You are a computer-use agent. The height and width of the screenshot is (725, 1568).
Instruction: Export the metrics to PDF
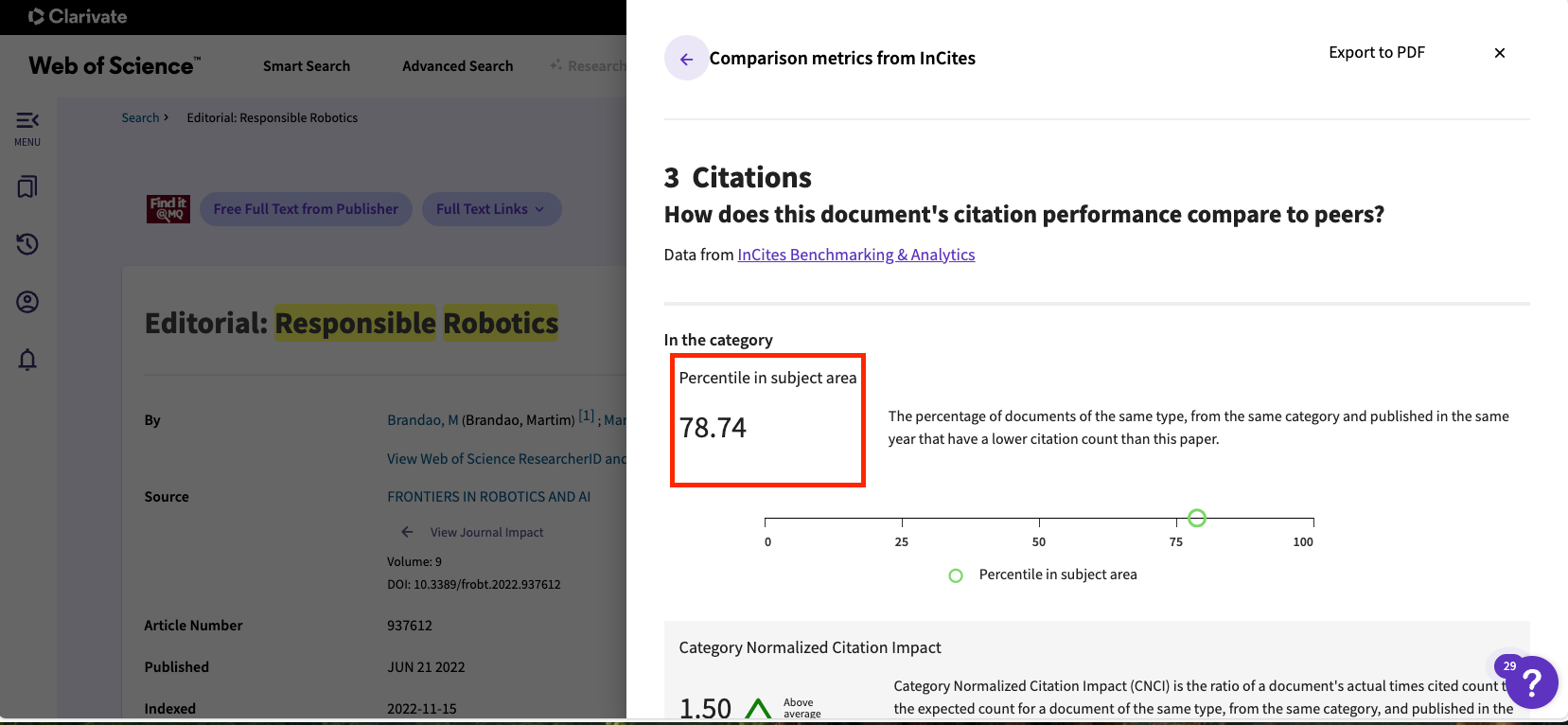(x=1376, y=53)
